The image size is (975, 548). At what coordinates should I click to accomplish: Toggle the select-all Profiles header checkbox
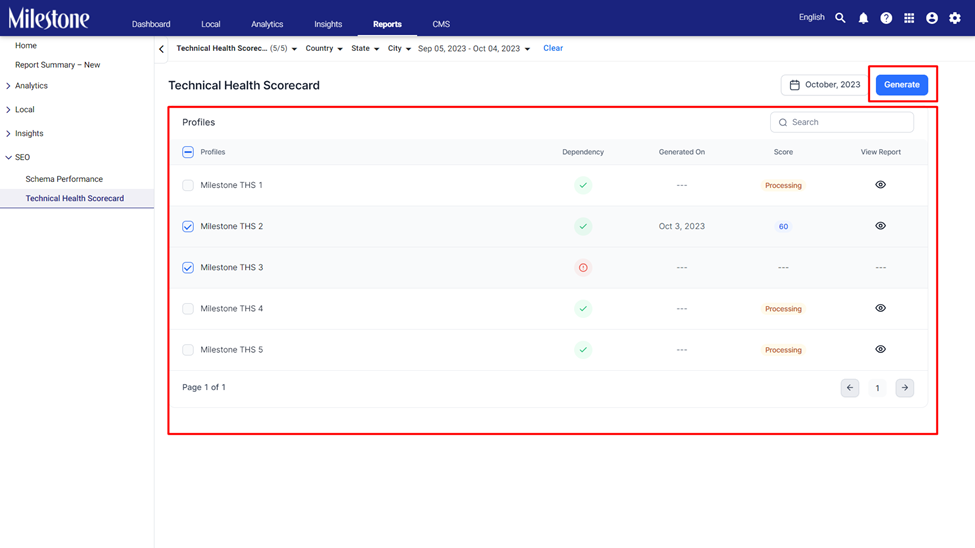[x=188, y=152]
